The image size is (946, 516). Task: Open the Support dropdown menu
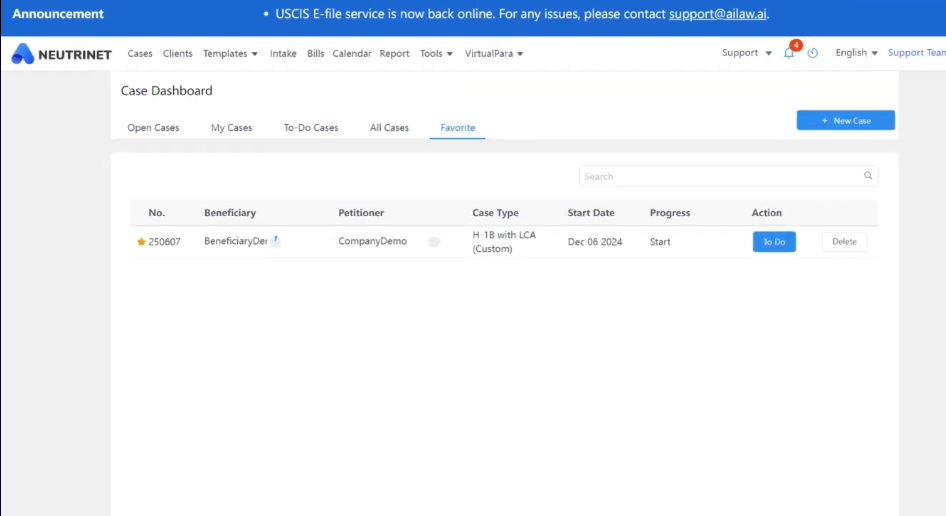(746, 53)
